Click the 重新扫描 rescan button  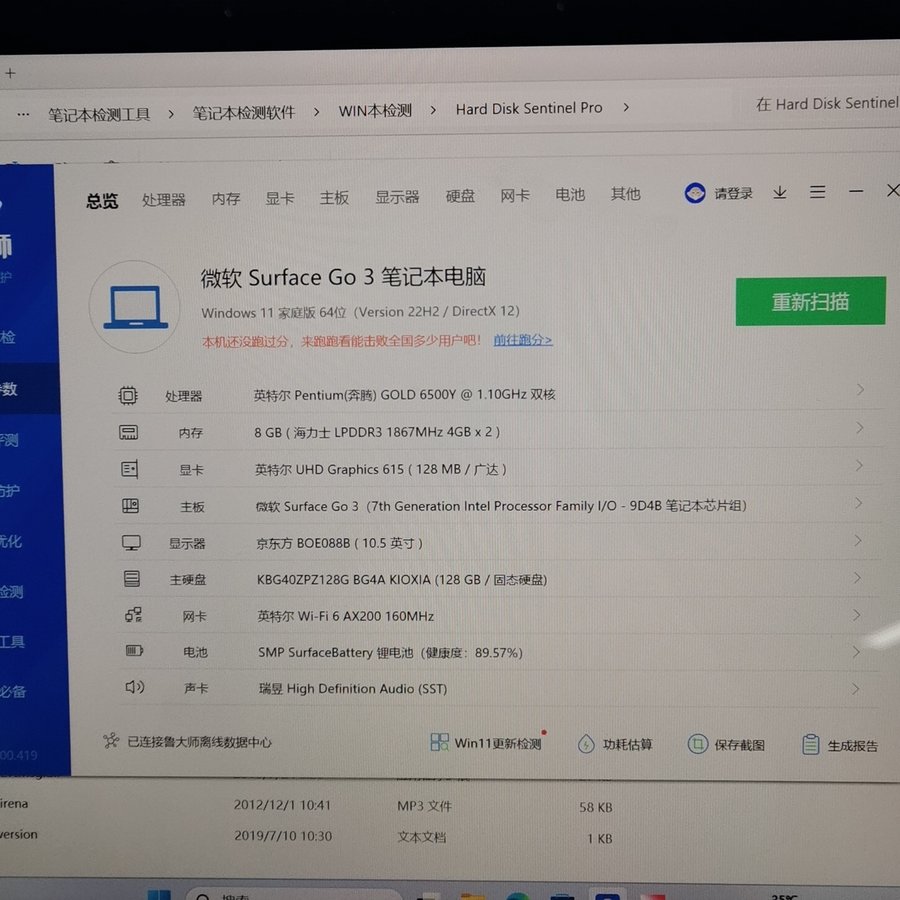click(810, 301)
